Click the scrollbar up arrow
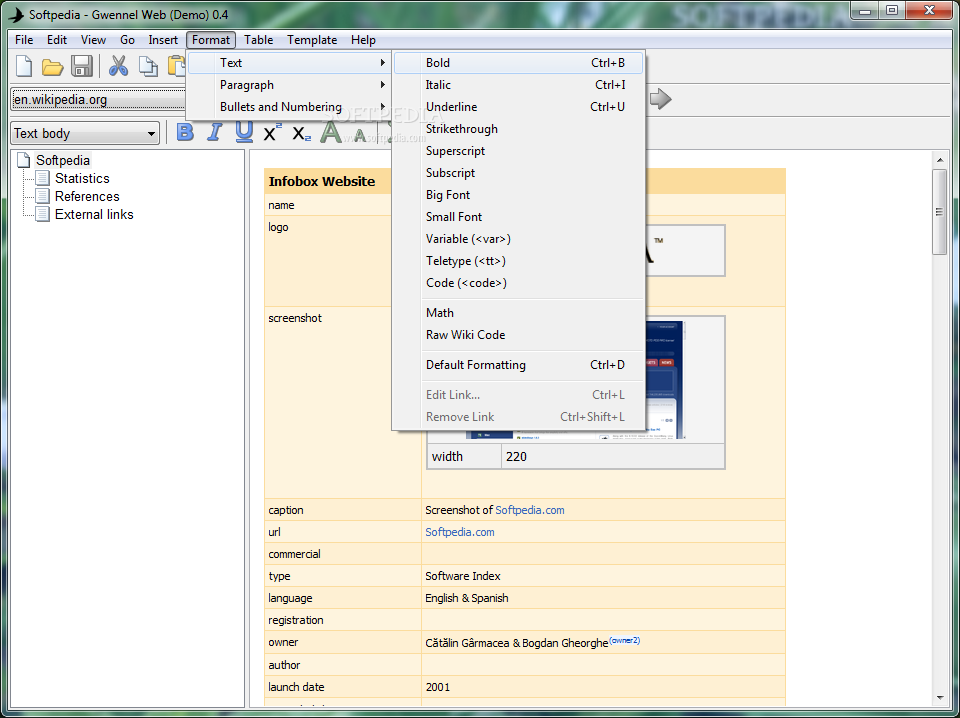 click(940, 160)
